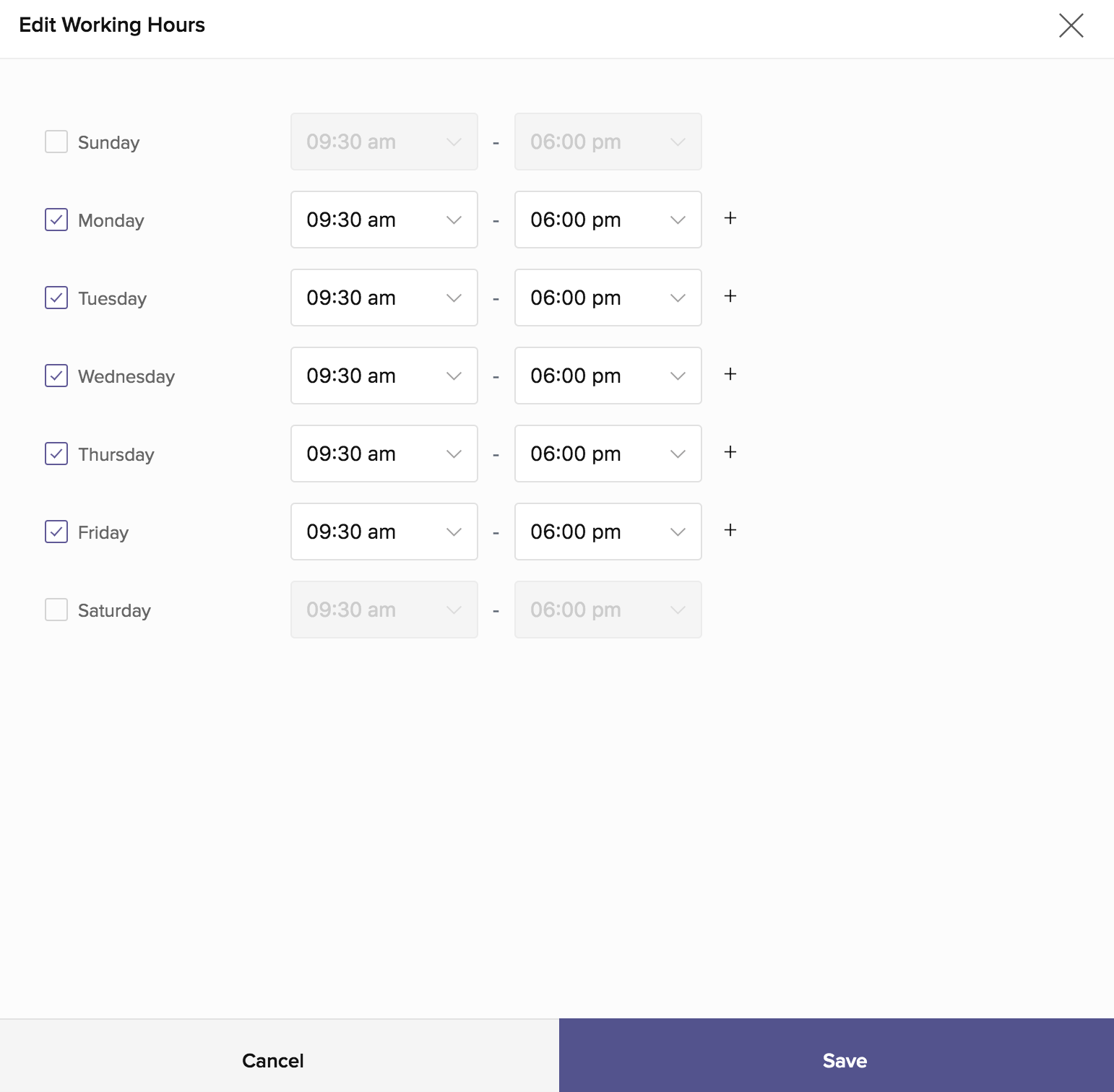Add another time slot for Wednesday
Viewport: 1114px width, 1092px height.
pos(730,374)
